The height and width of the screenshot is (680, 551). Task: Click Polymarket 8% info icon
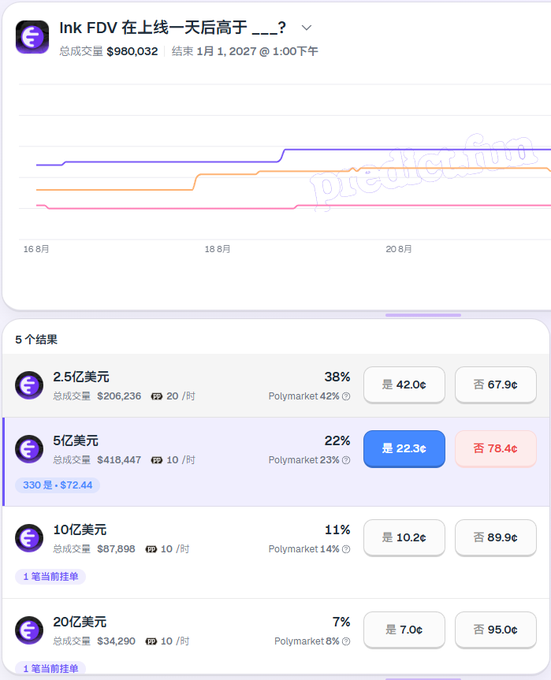tap(346, 641)
